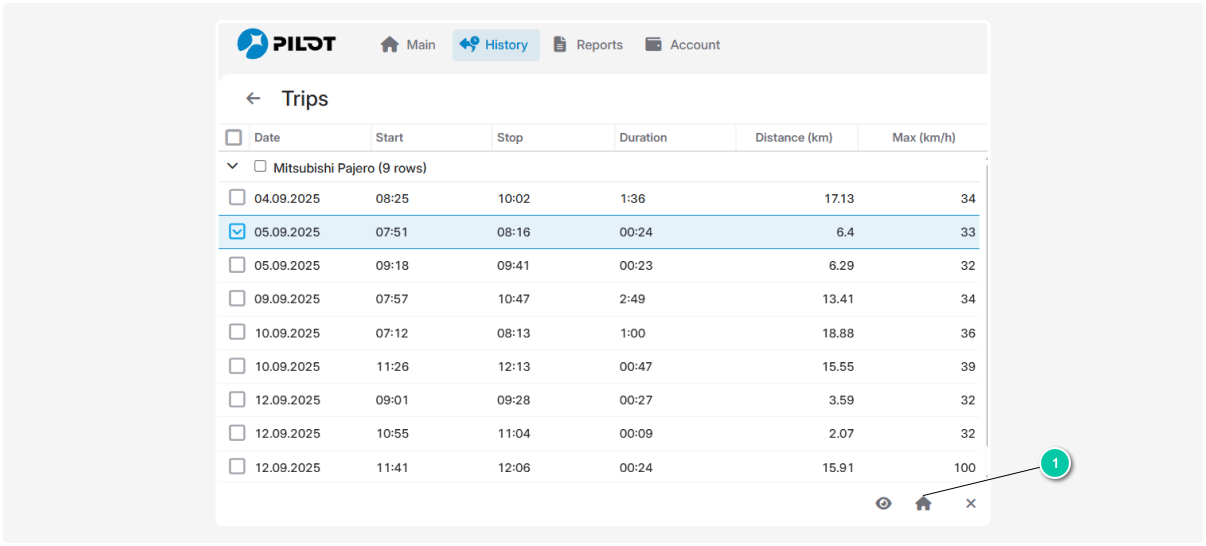
Task: Click the Max (km/h) column header
Action: 923,138
